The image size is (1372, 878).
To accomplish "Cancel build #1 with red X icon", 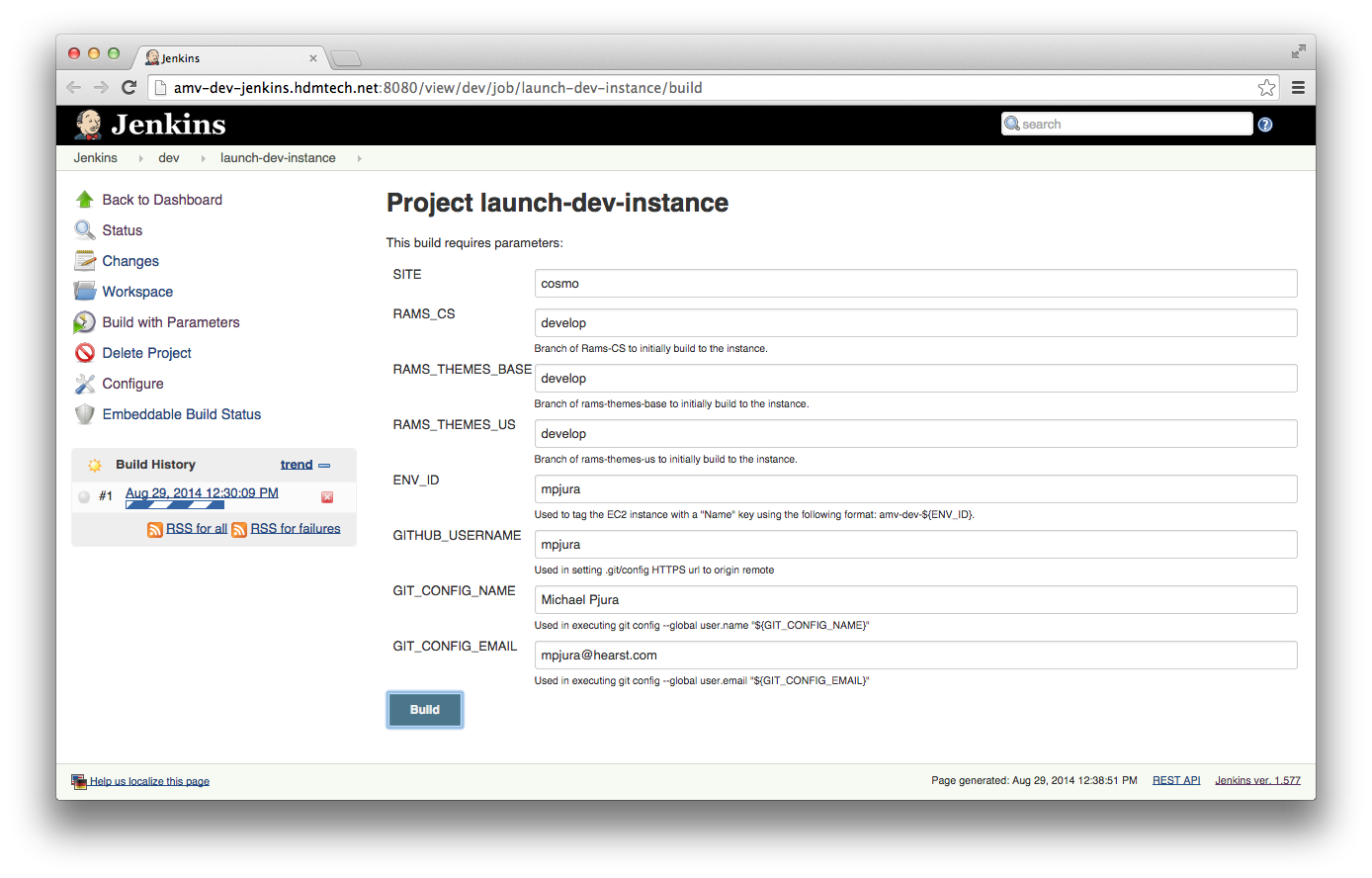I will click(327, 497).
